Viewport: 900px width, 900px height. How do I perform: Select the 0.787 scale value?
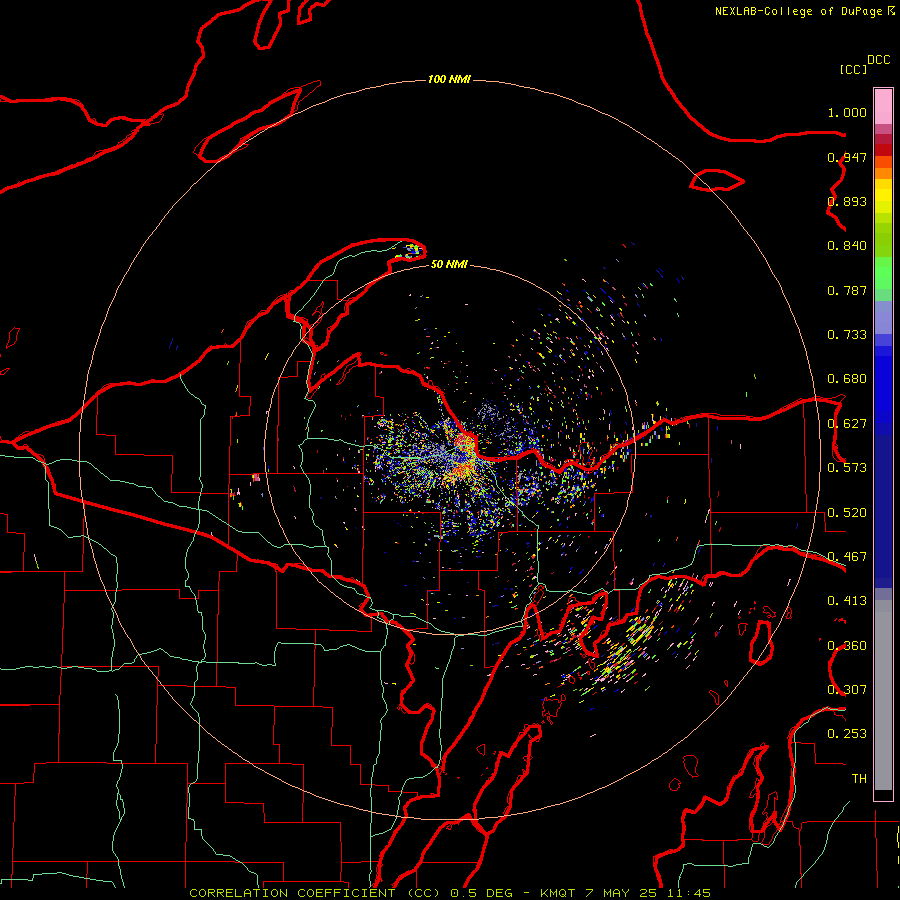pos(847,290)
